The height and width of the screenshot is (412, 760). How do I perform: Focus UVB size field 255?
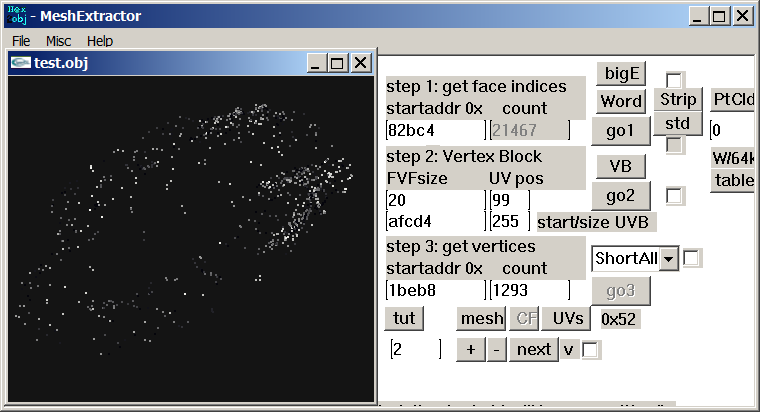coord(509,221)
